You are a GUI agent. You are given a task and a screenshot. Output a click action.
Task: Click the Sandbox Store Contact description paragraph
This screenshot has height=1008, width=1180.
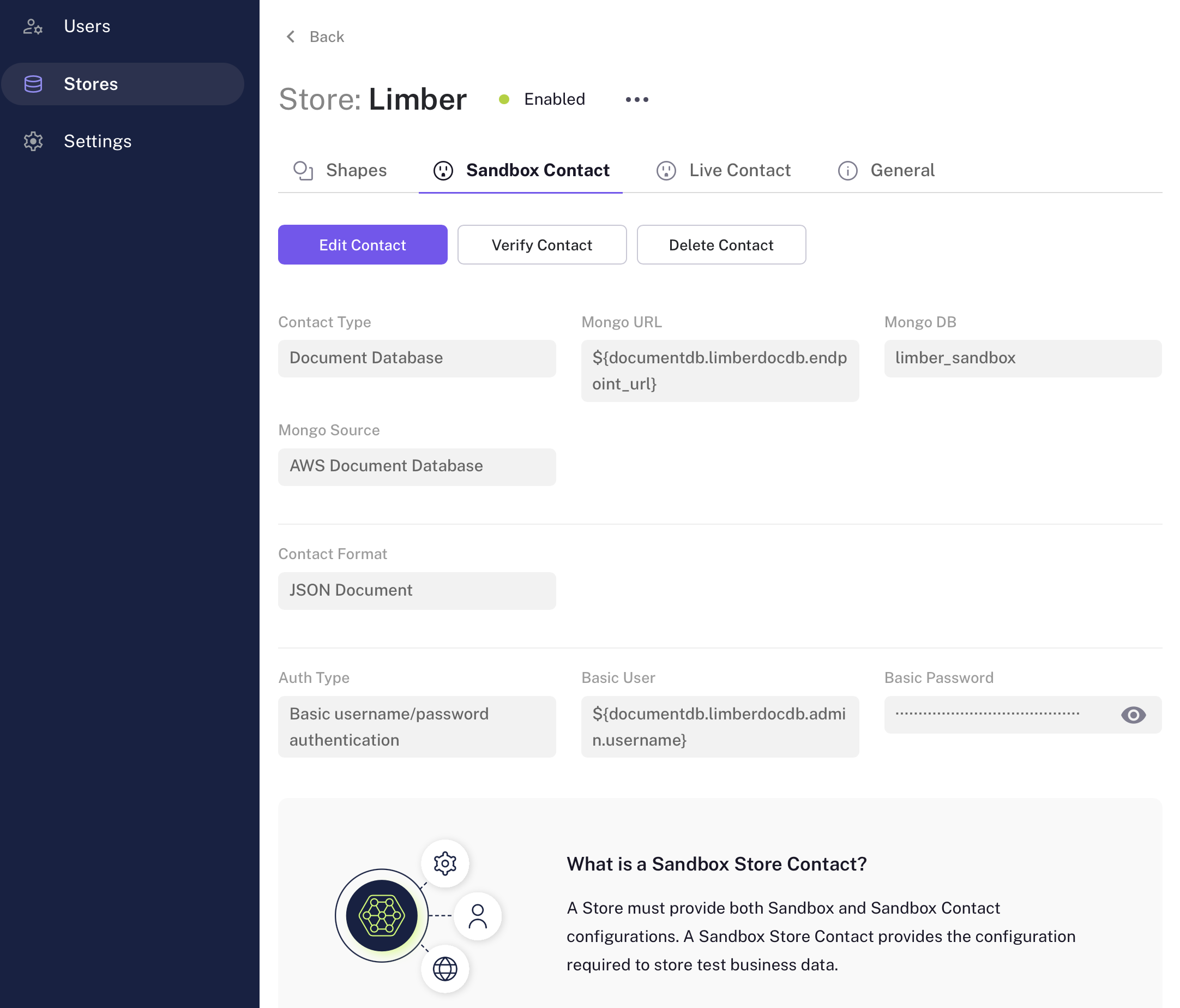click(821, 936)
